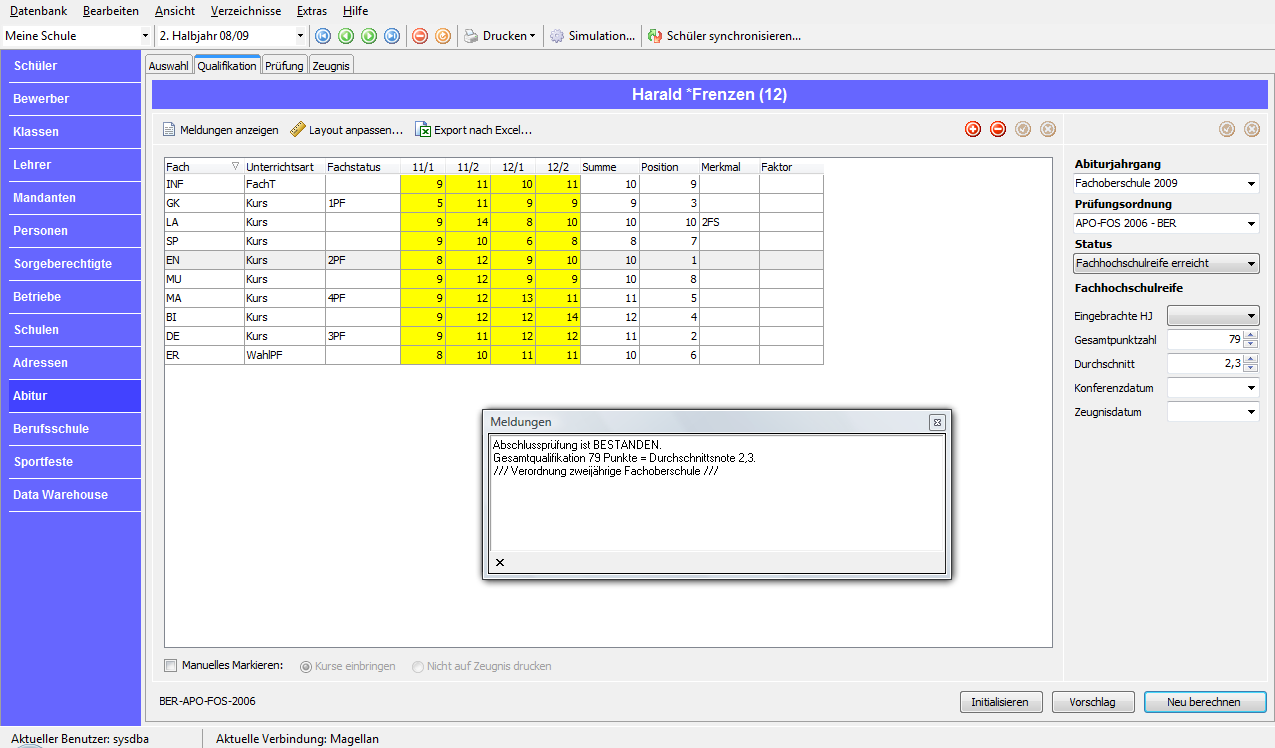
Task: Close the Meldungen popup window
Action: point(937,422)
